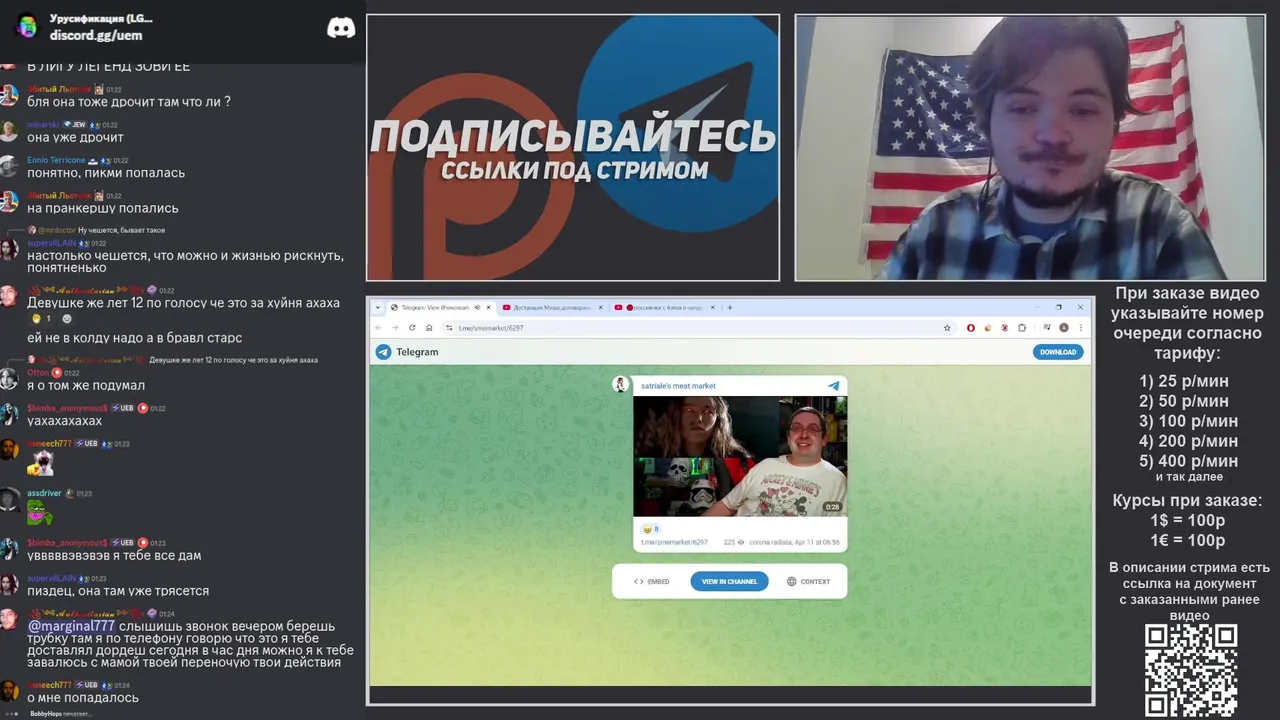
Task: Open the tab search chevron
Action: pos(376,307)
